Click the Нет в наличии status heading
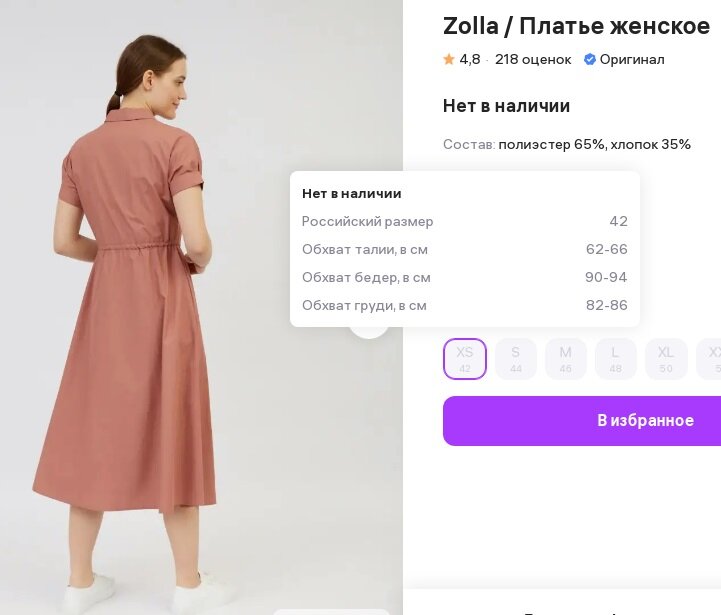Viewport: 721px width, 615px height. (x=506, y=106)
